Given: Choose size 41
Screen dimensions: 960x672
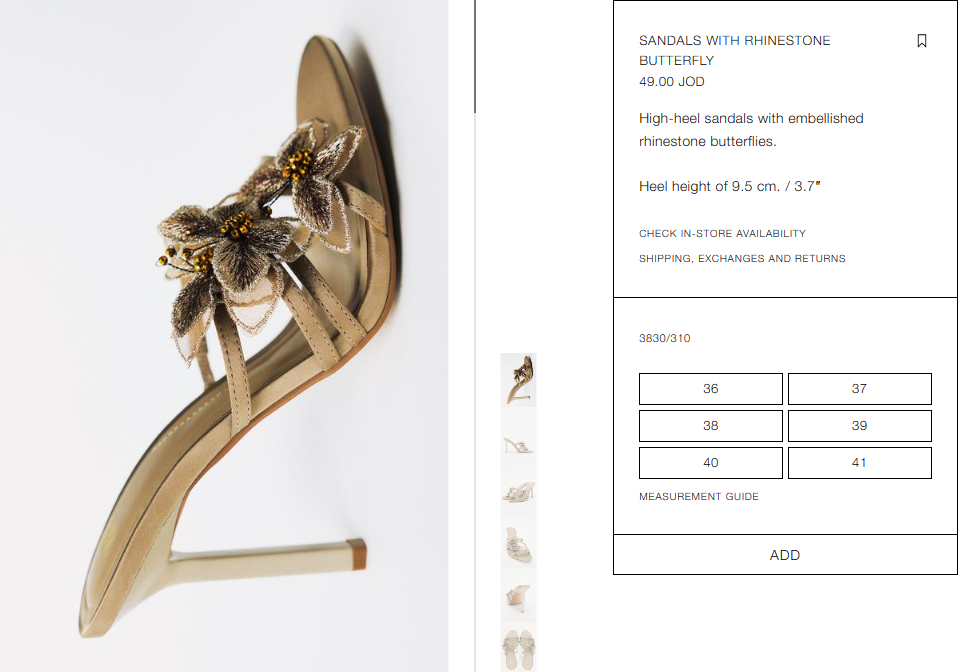Looking at the screenshot, I should (860, 463).
